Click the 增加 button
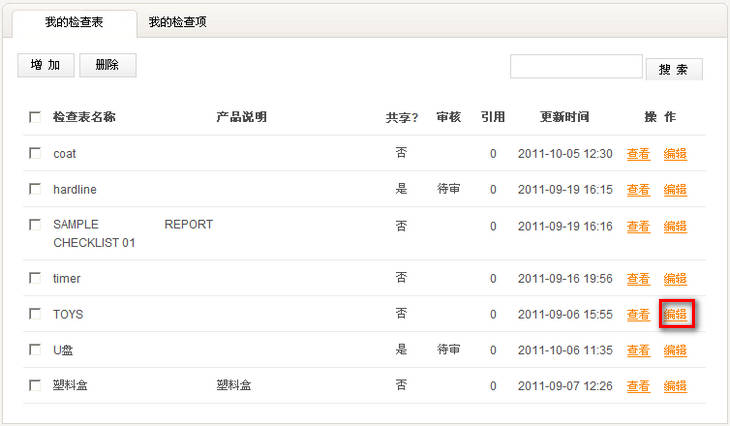The height and width of the screenshot is (426, 730). pyautogui.click(x=45, y=65)
